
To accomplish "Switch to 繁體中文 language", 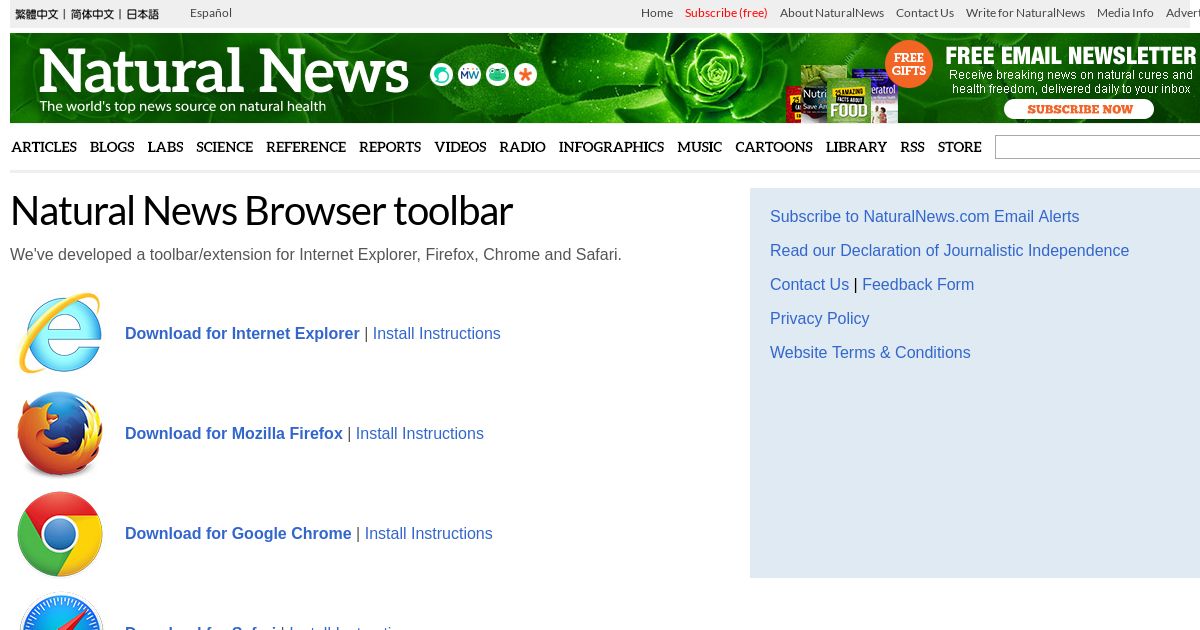I will point(37,14).
